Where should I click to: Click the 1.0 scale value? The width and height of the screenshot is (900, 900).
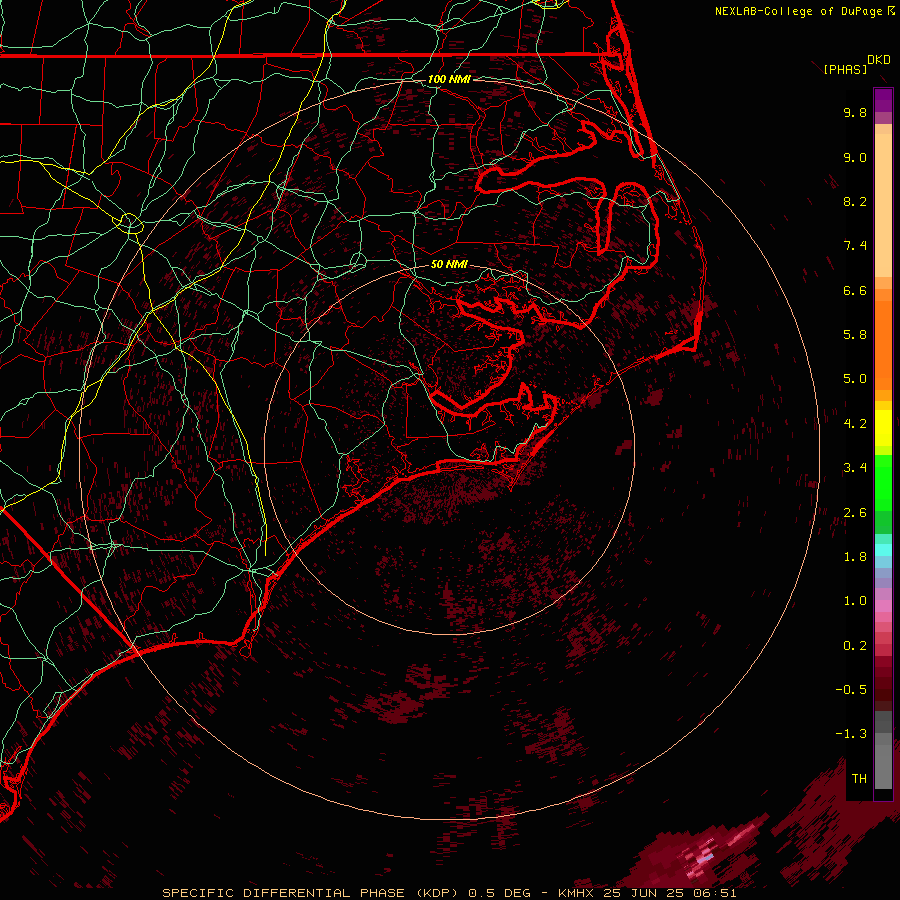(x=855, y=601)
